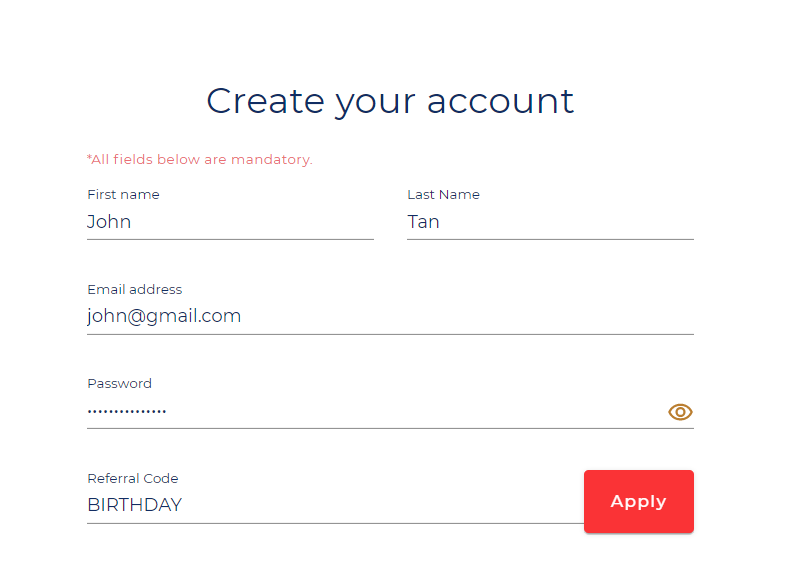Click the 'First name' field label
793x571 pixels.
coord(123,195)
